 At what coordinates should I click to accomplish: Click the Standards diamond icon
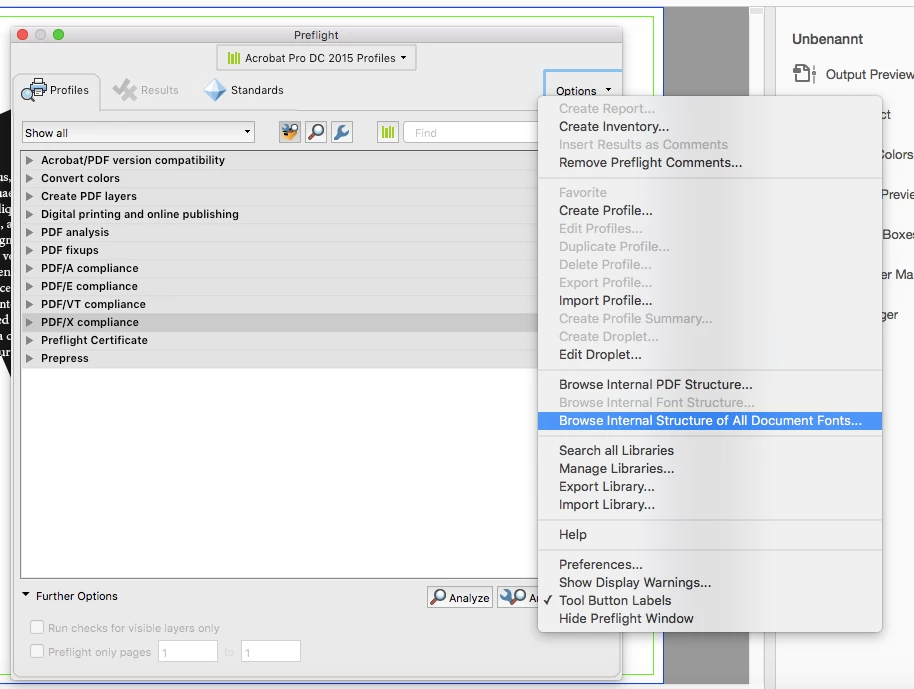click(x=215, y=90)
